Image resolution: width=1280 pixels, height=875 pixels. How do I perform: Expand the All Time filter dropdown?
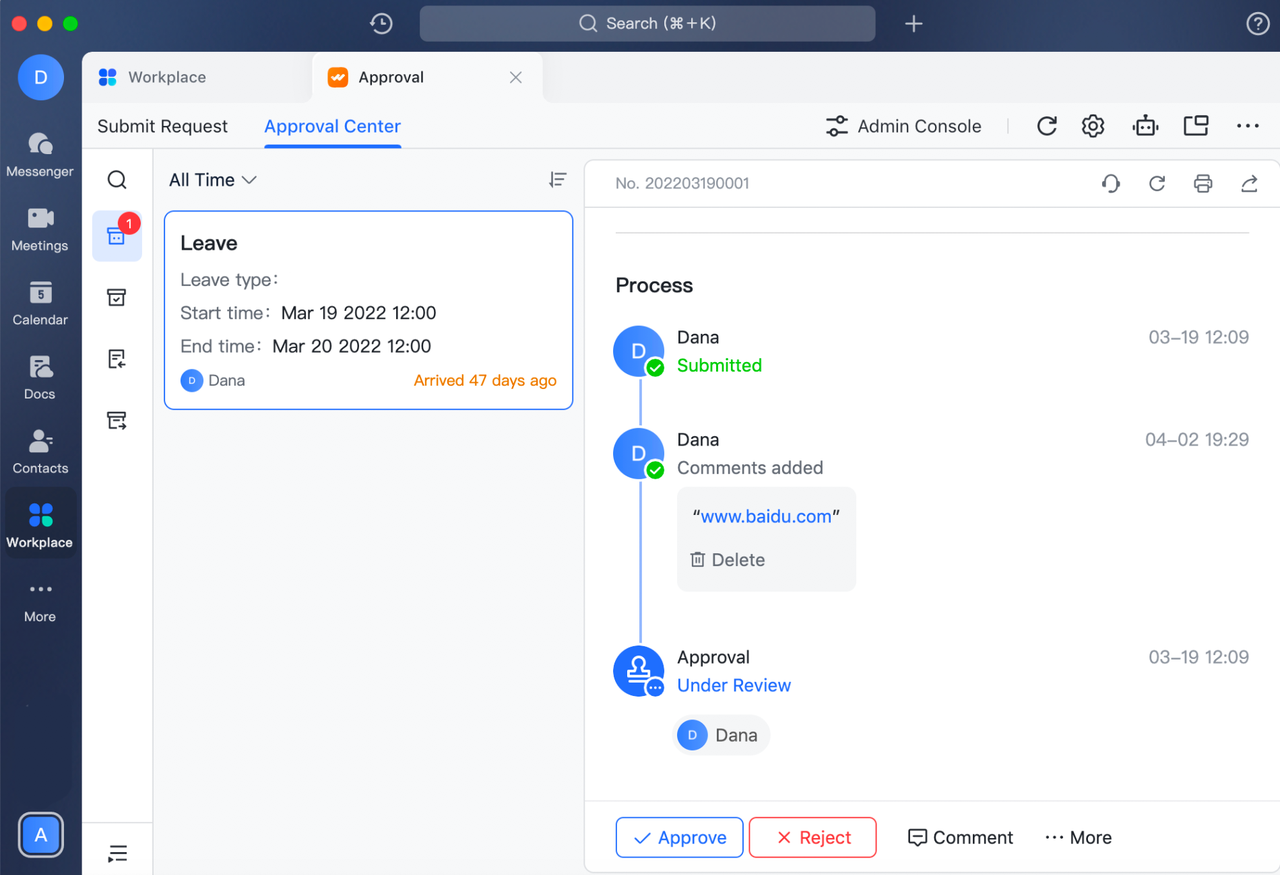click(x=213, y=180)
